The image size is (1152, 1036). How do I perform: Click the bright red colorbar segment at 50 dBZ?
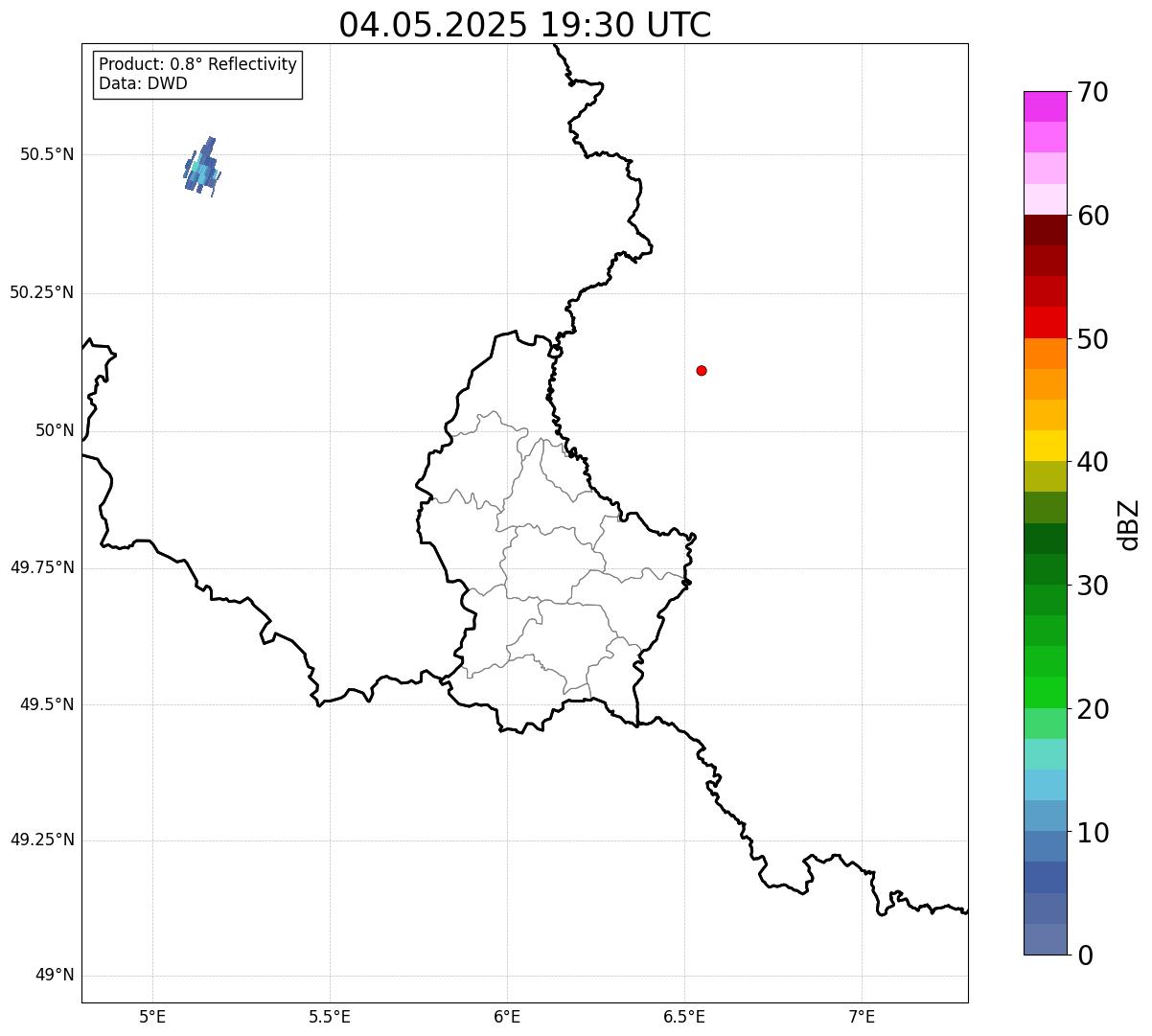point(1045,322)
